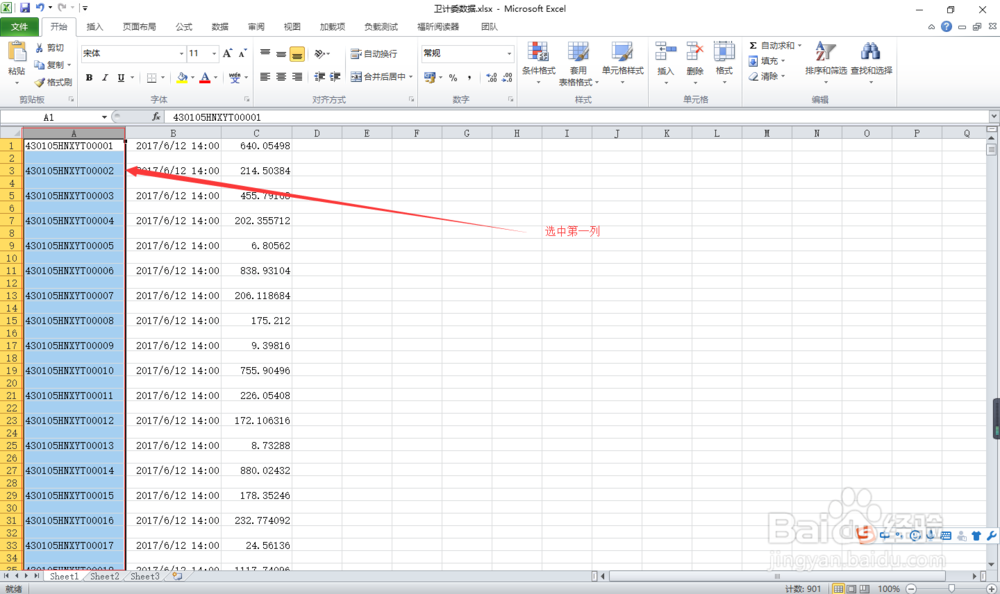Toggle Underline formatting

point(121,78)
